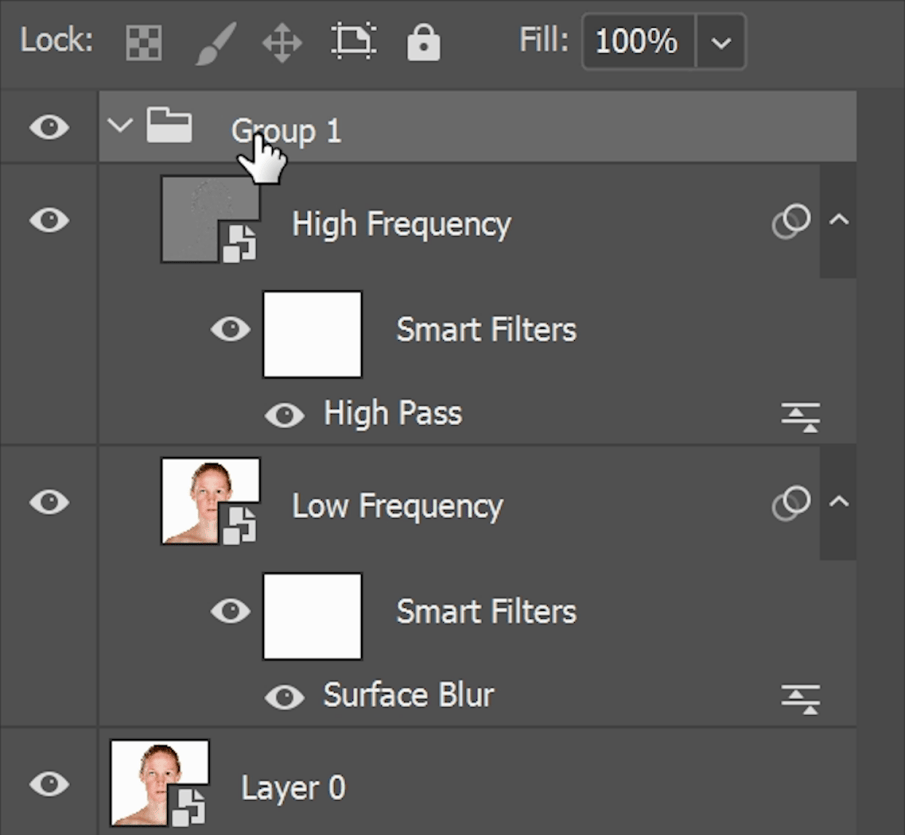Click the lock transparent pixels icon
Viewport: 905px width, 835px height.
point(143,42)
